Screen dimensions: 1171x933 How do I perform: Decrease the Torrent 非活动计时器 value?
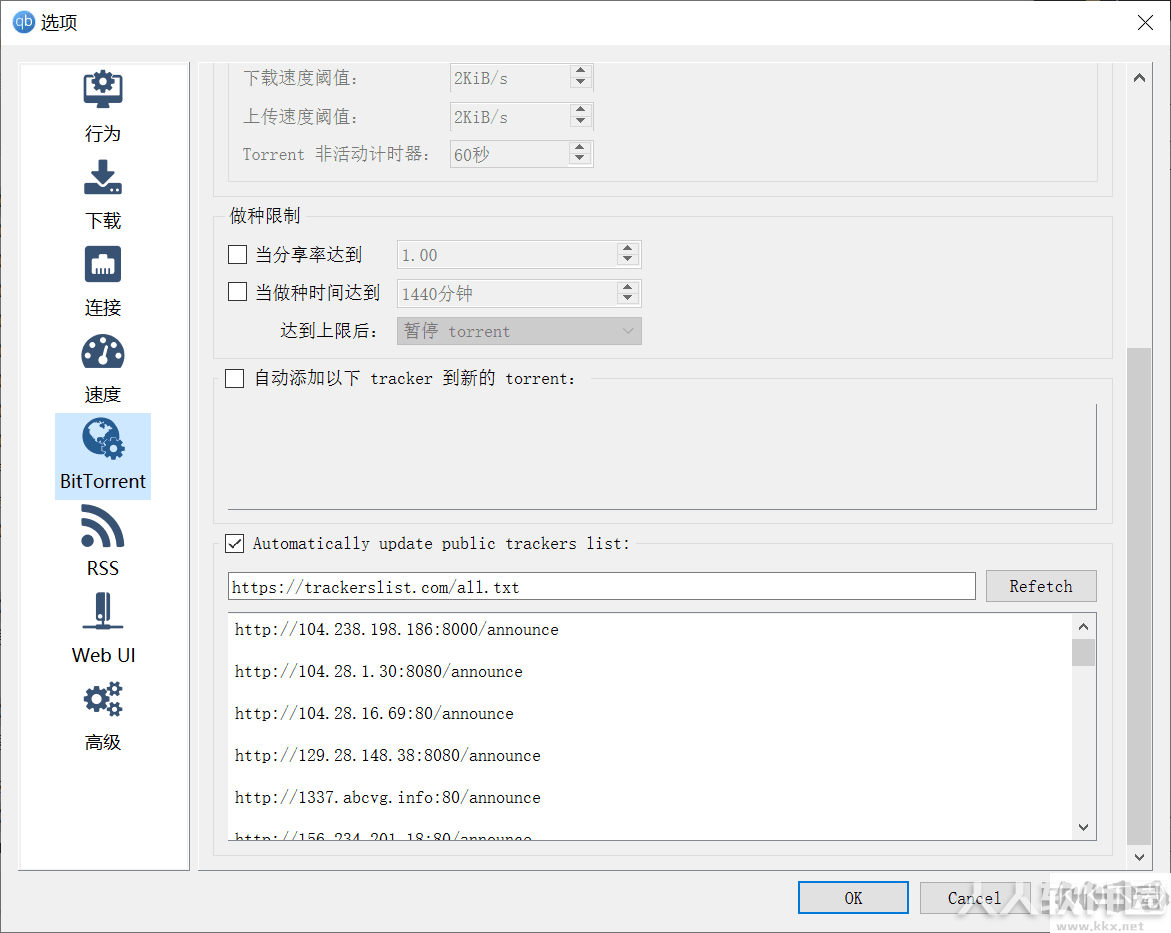click(580, 159)
